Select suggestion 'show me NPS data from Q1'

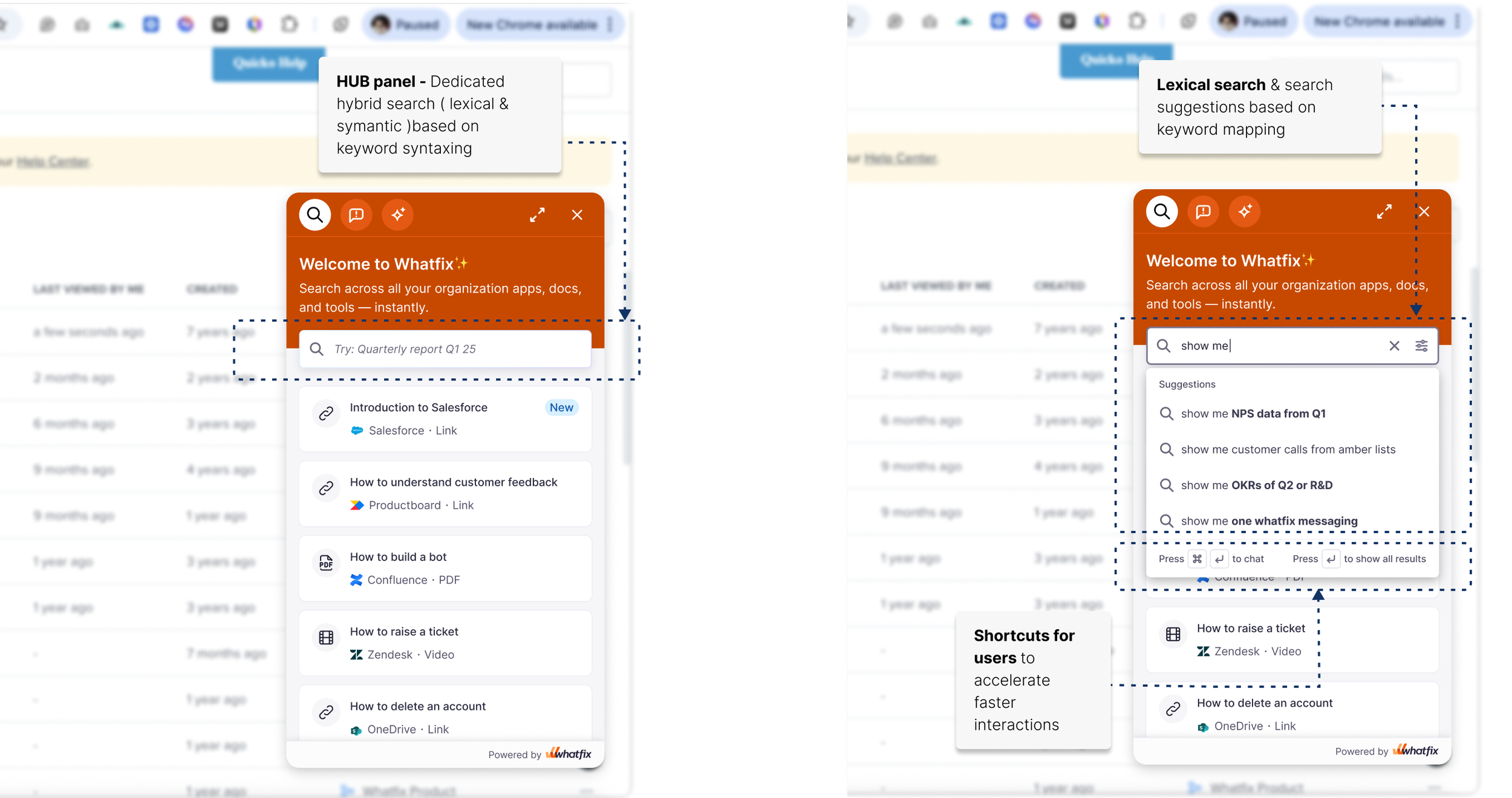pos(1292,414)
